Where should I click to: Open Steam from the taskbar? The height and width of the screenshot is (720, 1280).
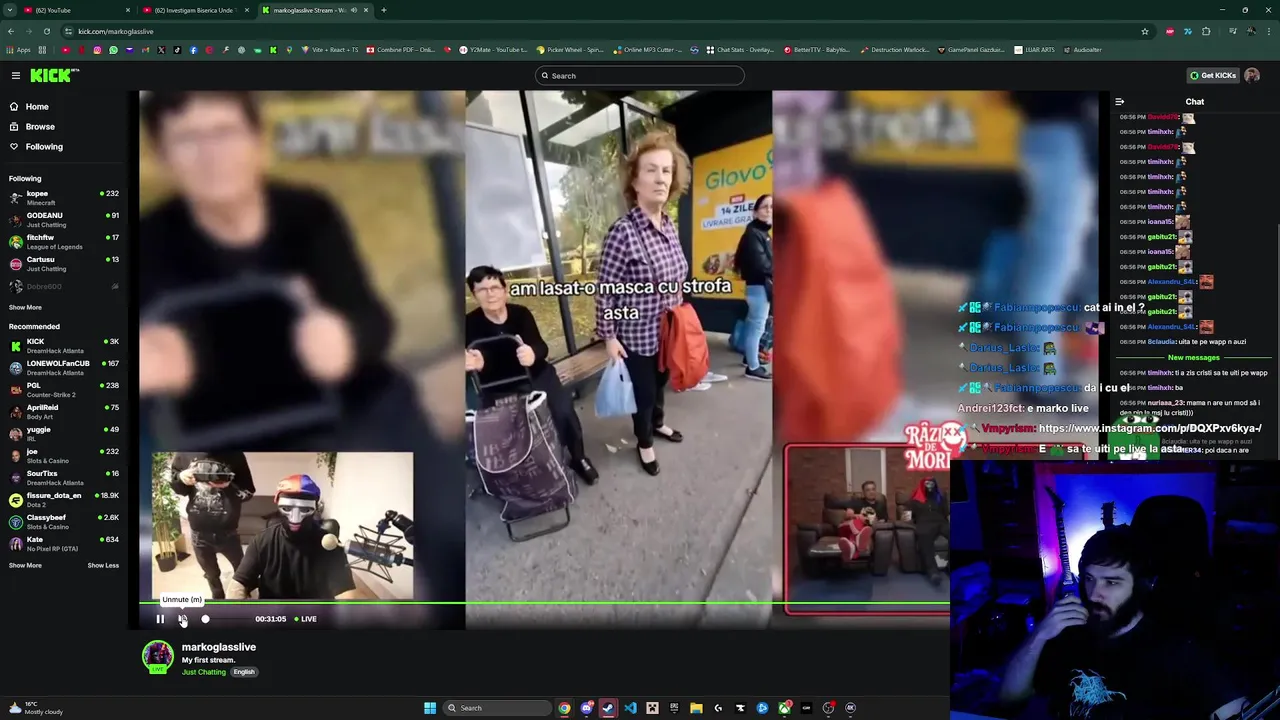(x=608, y=708)
